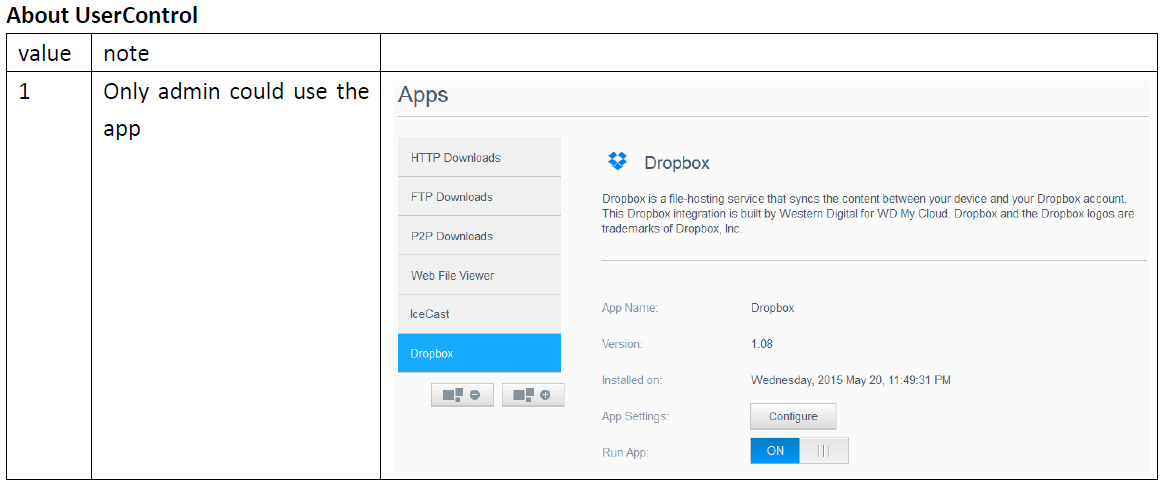
Task: Click the Run App: label
Action: coord(625,451)
